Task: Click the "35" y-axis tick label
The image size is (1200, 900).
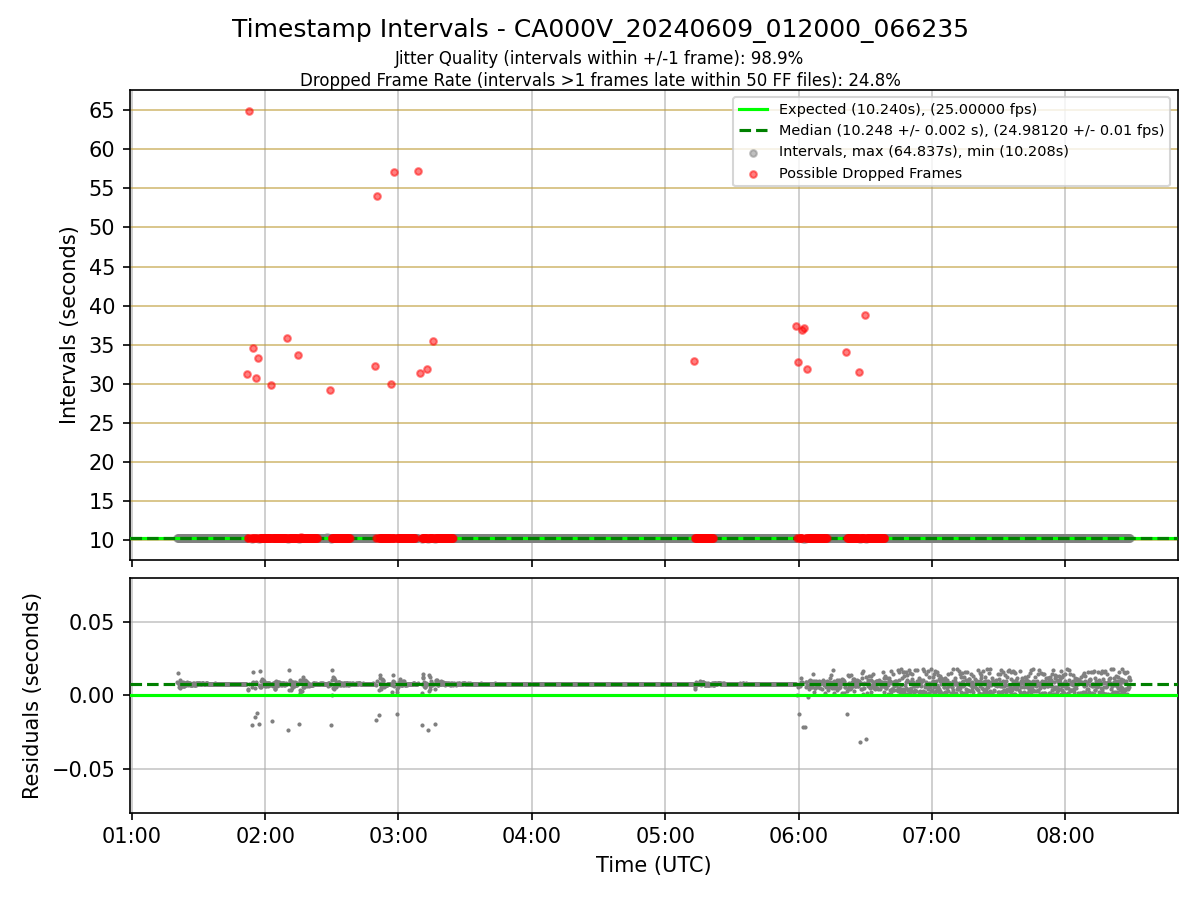Action: point(105,345)
